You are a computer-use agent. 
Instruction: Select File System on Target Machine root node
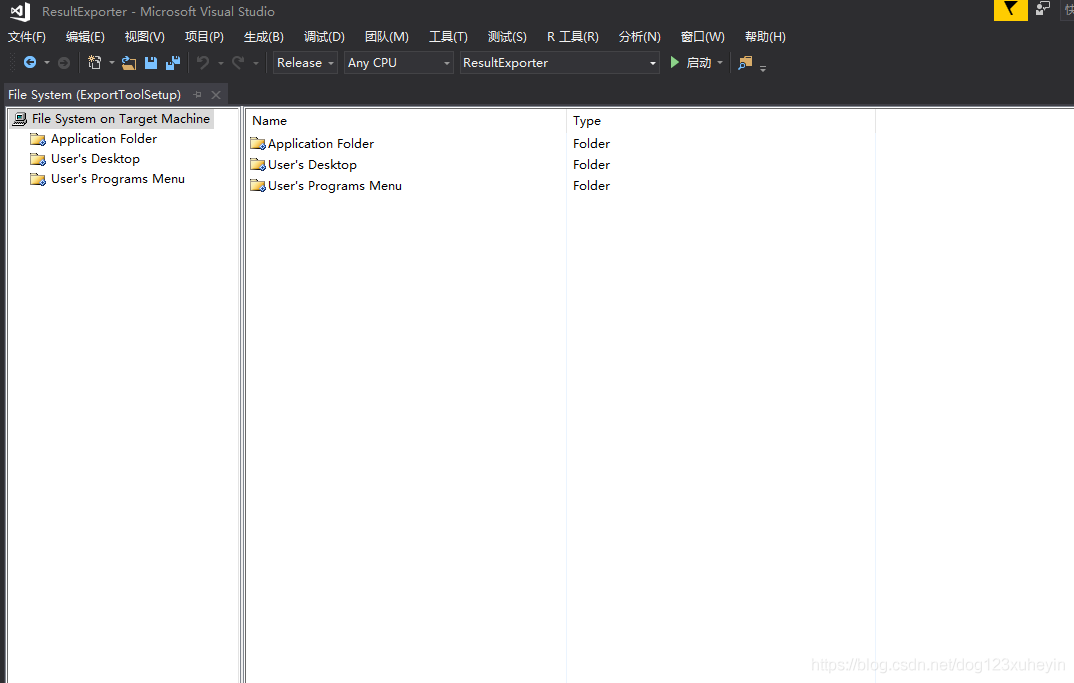[x=120, y=118]
